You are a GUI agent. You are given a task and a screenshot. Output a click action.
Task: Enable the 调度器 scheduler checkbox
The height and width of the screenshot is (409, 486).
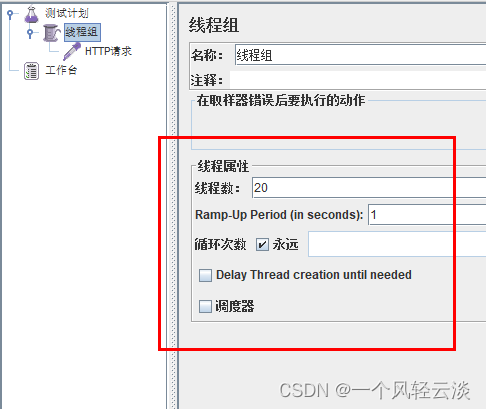pos(205,306)
